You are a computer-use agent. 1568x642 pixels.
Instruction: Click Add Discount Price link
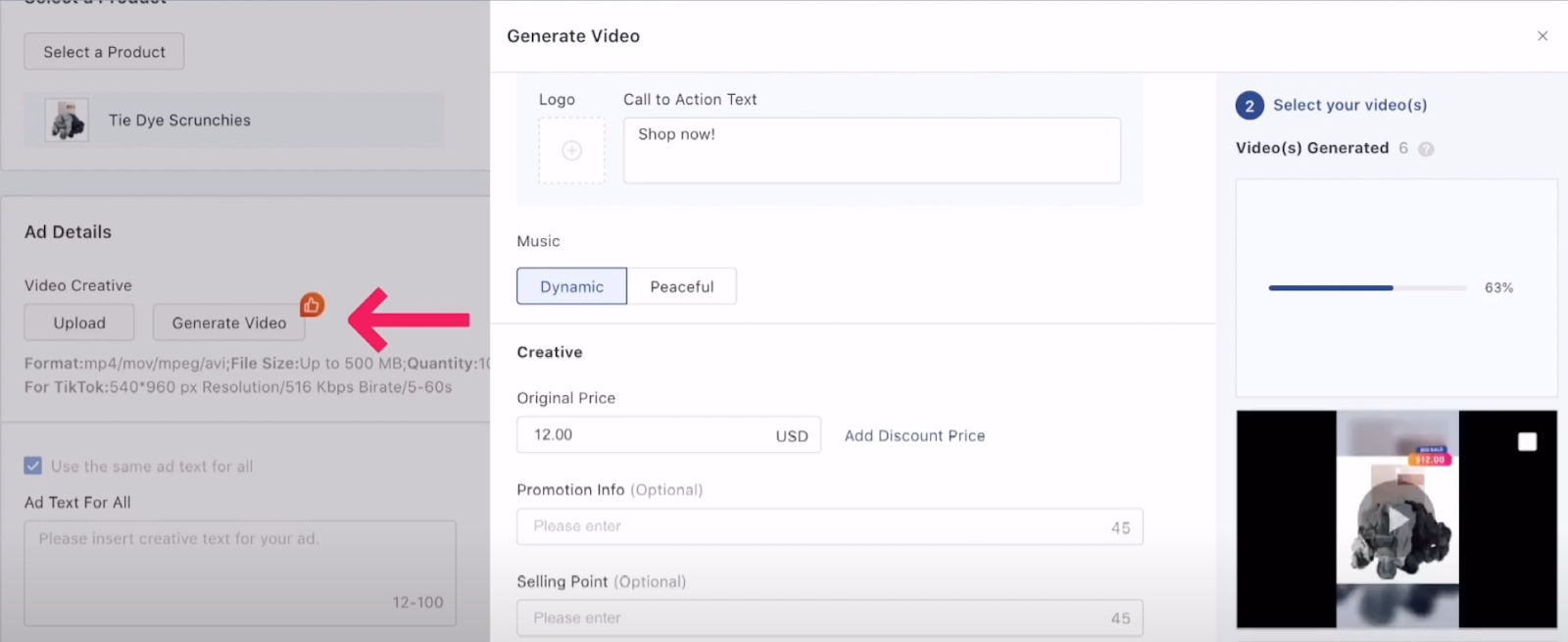coord(914,435)
